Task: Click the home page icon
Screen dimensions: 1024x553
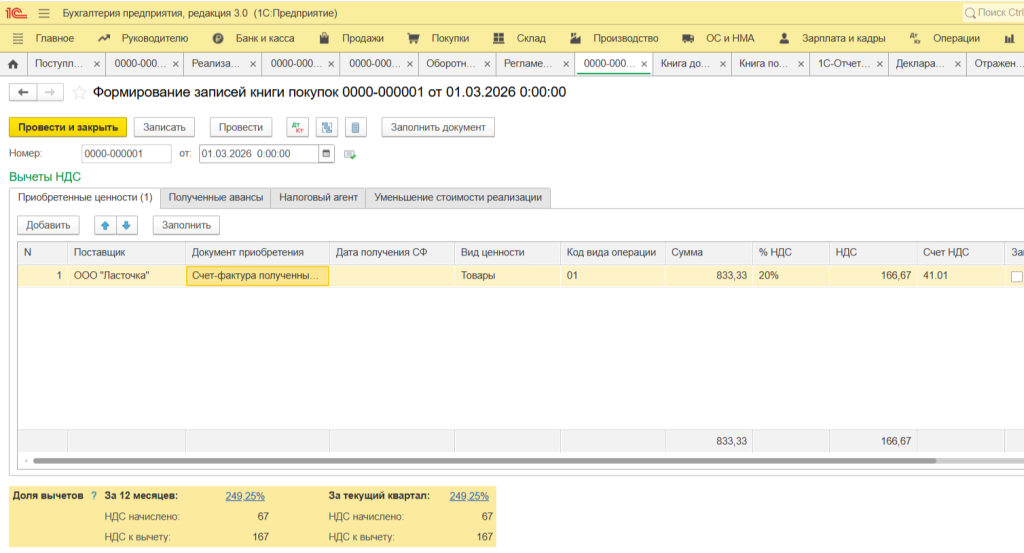Action: pos(13,64)
